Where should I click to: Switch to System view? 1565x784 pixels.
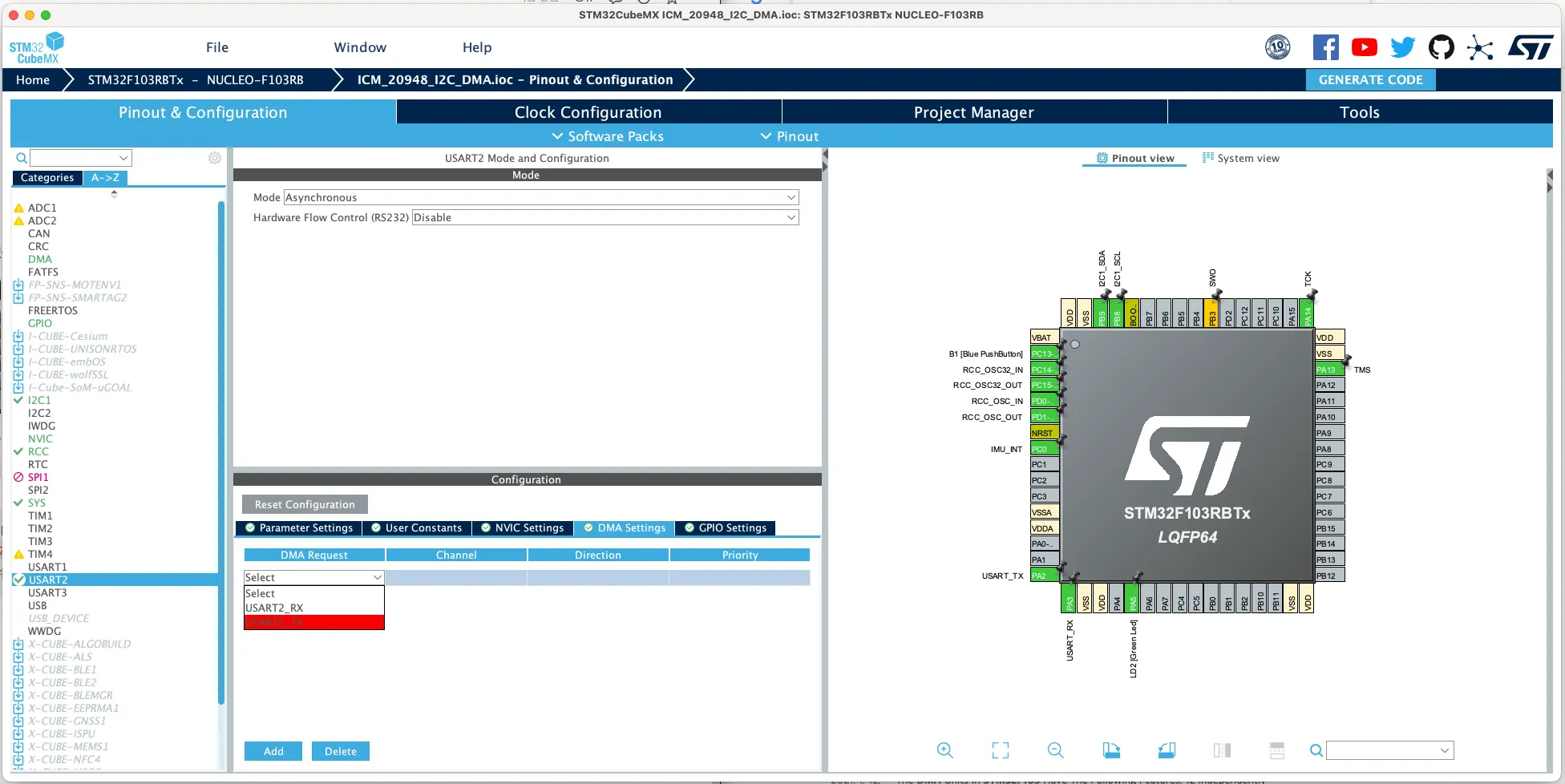click(x=1240, y=158)
